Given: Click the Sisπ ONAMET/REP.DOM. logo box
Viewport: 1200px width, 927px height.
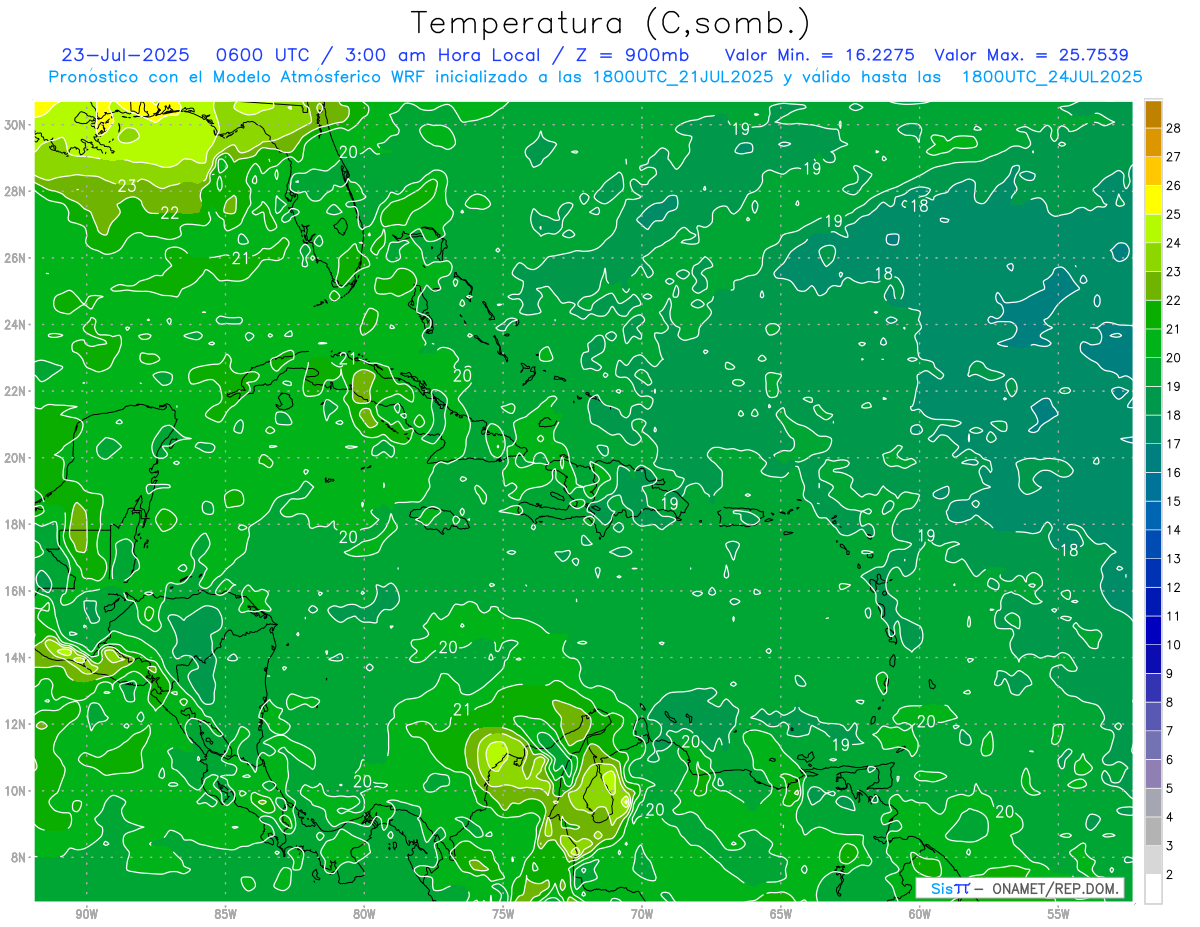Looking at the screenshot, I should tap(1019, 888).
